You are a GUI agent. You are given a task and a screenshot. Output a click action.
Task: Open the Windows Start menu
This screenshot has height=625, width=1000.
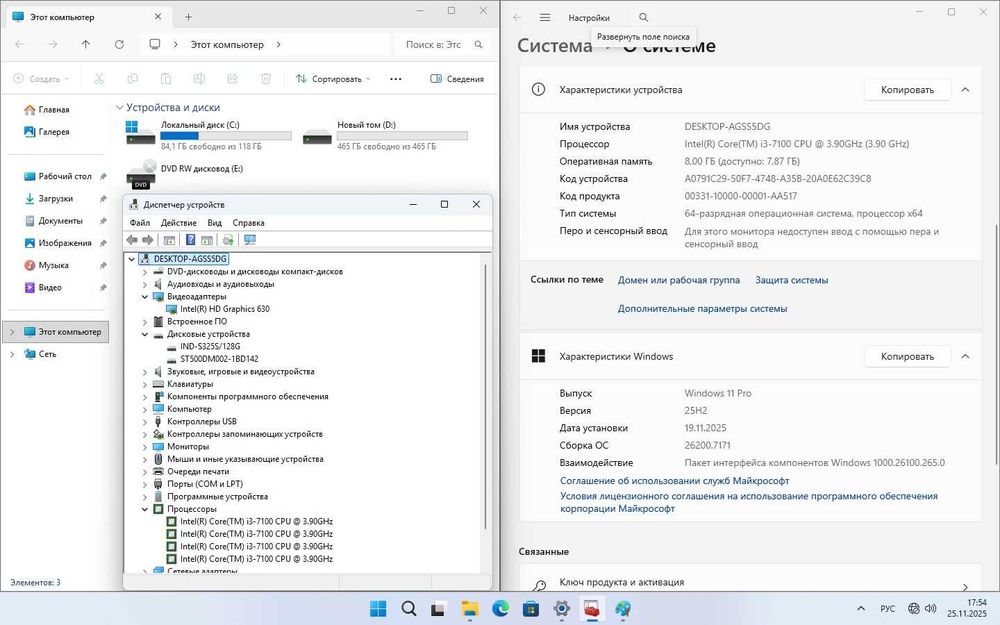click(x=378, y=608)
